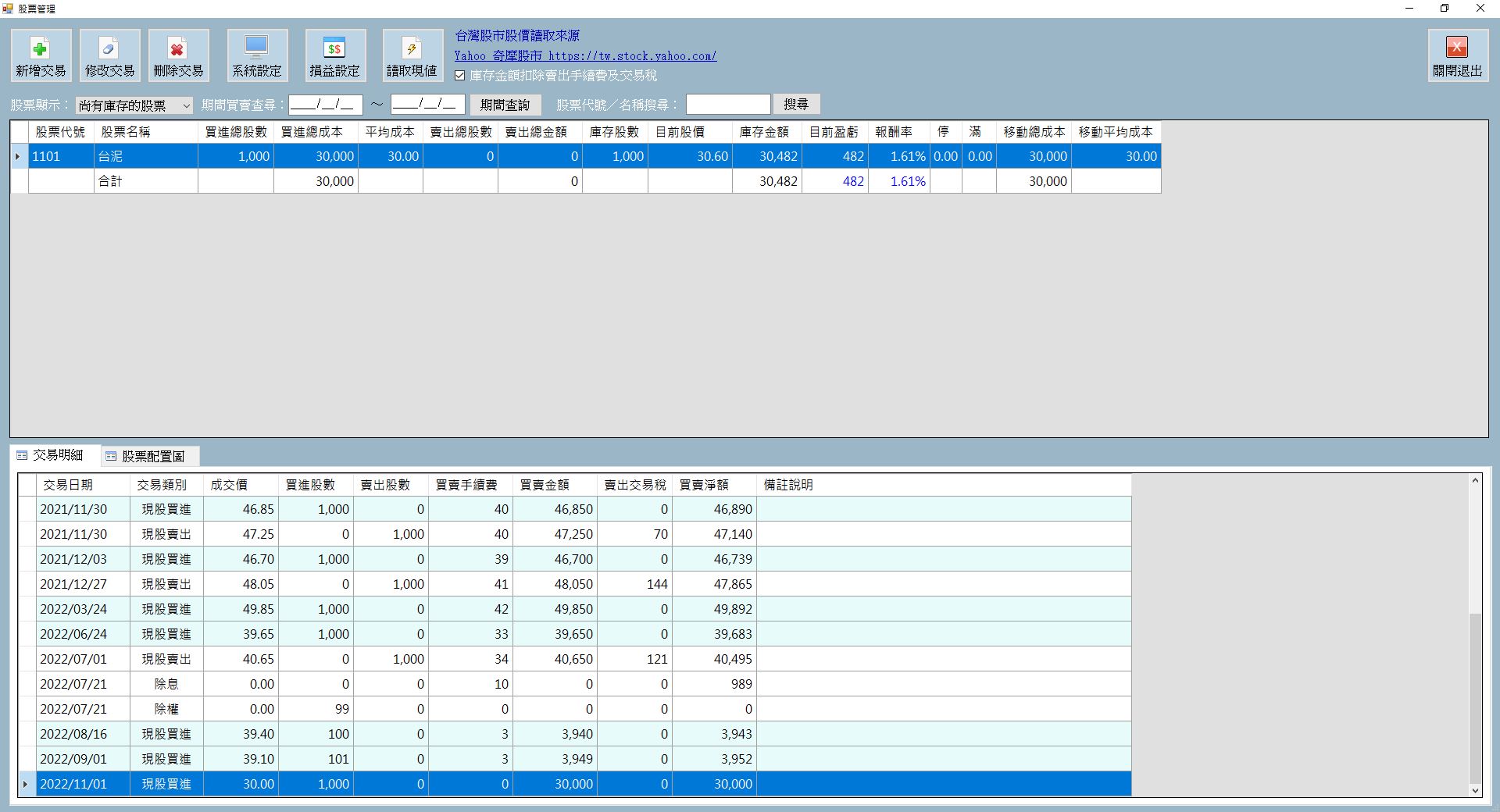Select the 2022/07/21 除息 row
Screen dimensions: 1500x812
575,684
